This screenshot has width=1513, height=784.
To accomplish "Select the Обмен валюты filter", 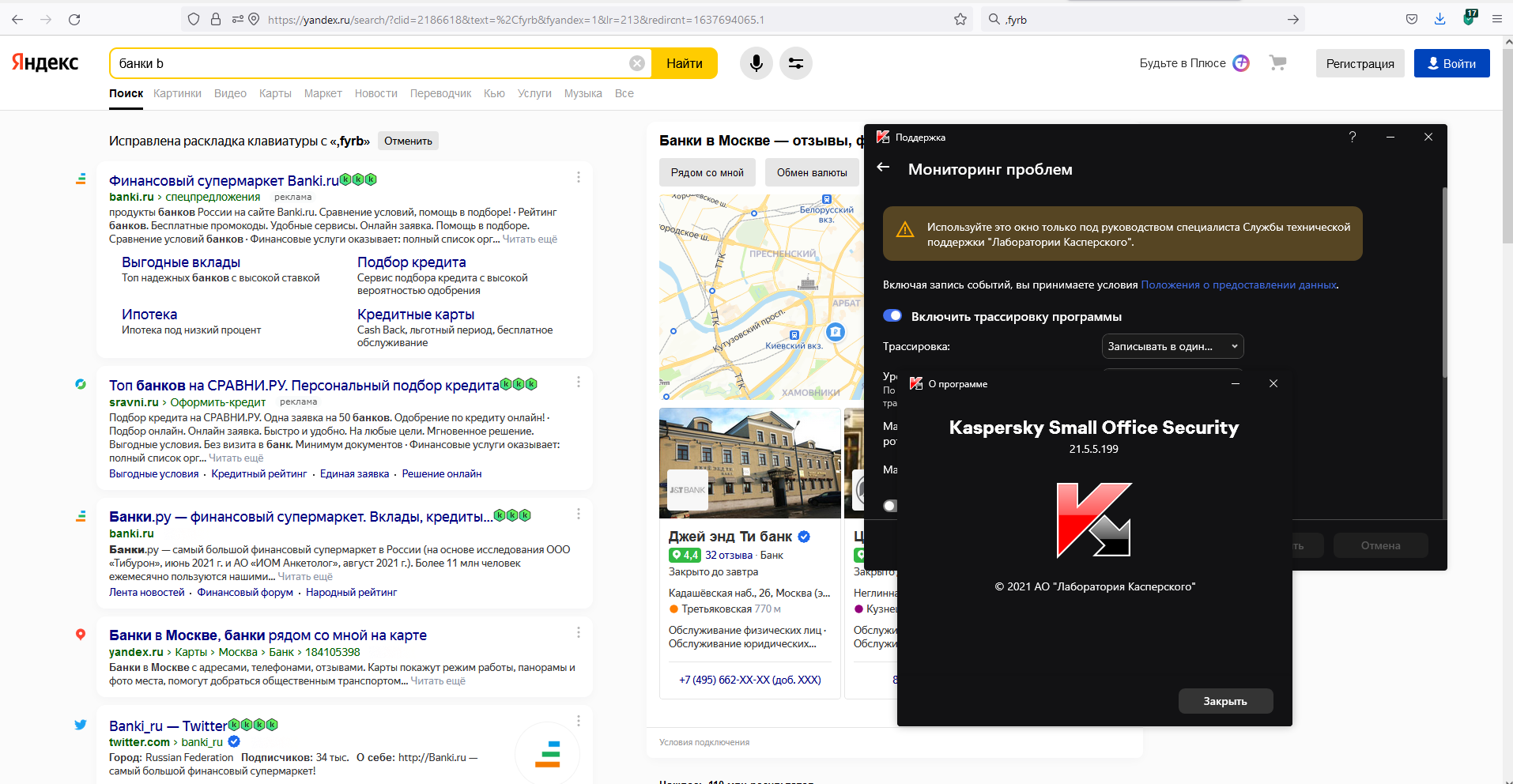I will [812, 172].
